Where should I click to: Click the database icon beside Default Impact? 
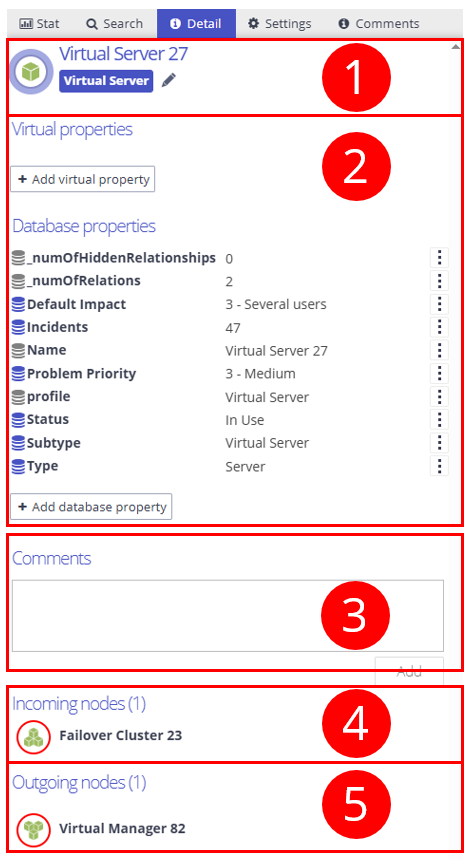coord(18,304)
